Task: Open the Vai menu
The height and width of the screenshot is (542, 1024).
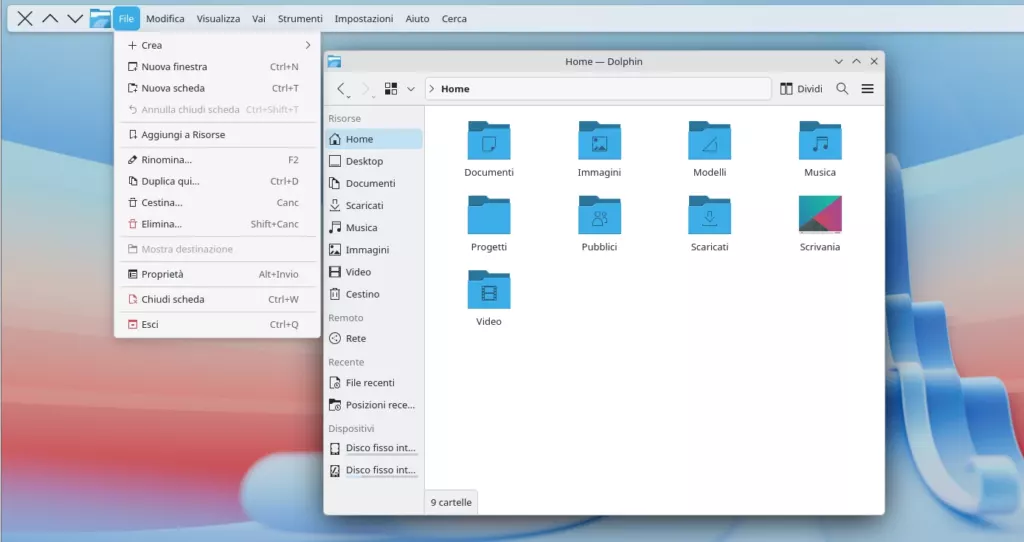Action: pos(259,19)
